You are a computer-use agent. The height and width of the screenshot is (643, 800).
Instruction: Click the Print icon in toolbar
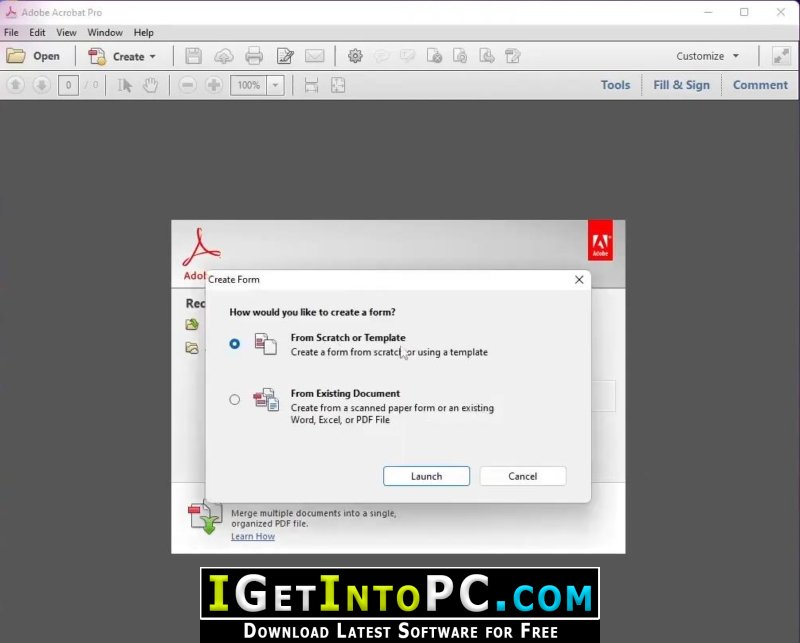click(x=254, y=56)
